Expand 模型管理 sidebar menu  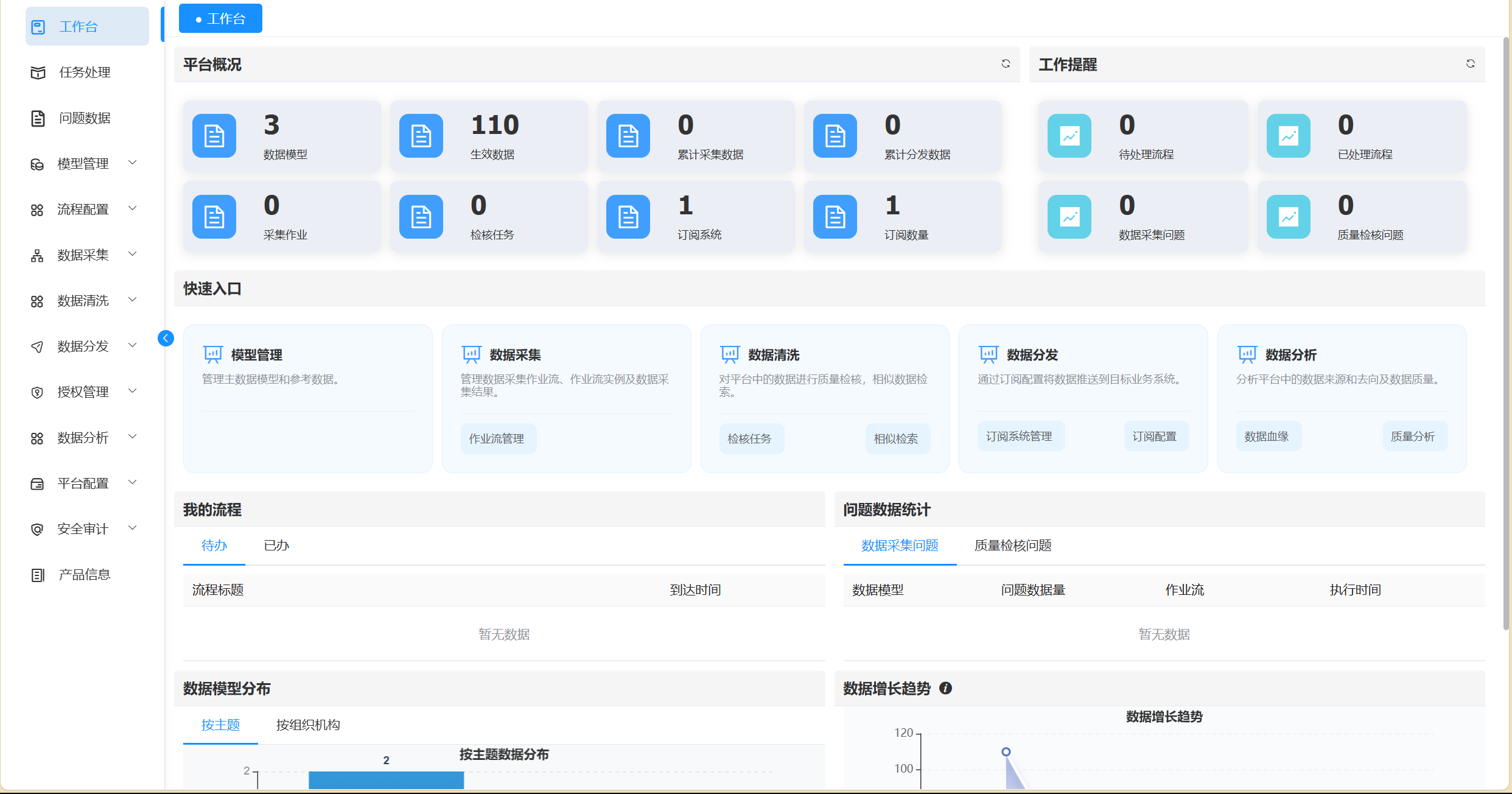point(83,164)
